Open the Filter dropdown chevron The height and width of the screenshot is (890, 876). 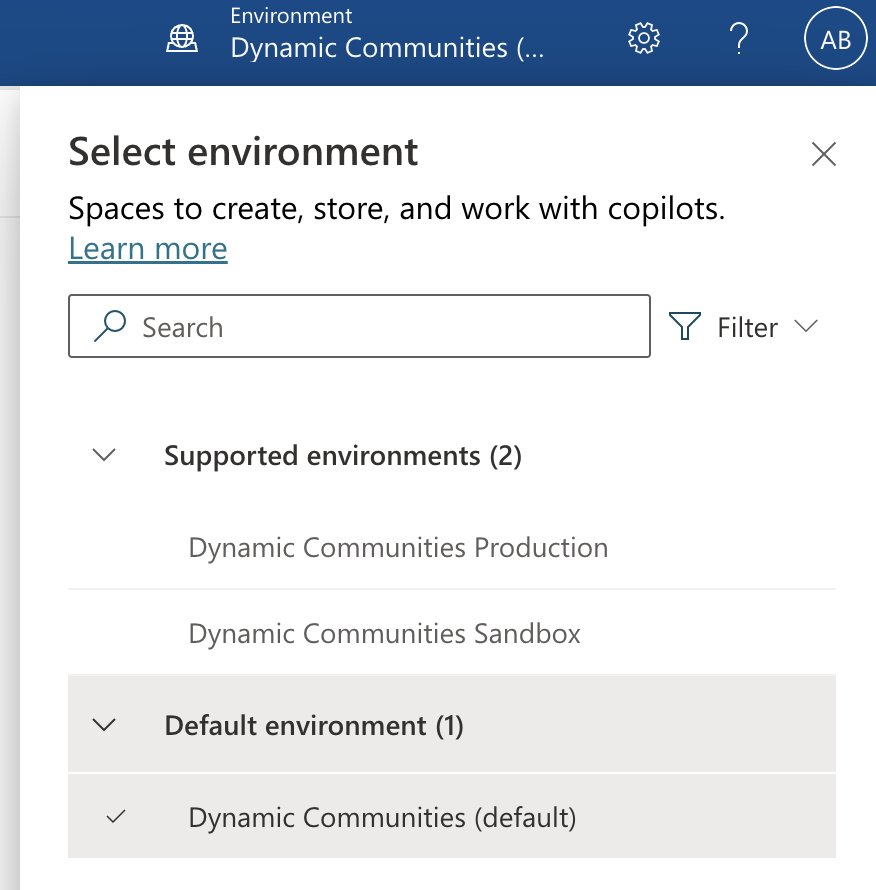click(806, 326)
